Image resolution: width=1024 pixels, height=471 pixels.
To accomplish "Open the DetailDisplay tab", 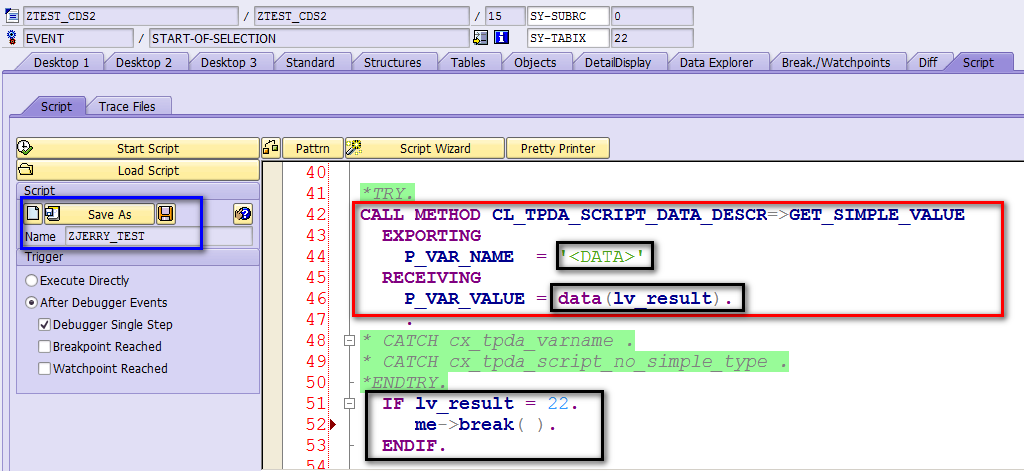I will pos(618,63).
